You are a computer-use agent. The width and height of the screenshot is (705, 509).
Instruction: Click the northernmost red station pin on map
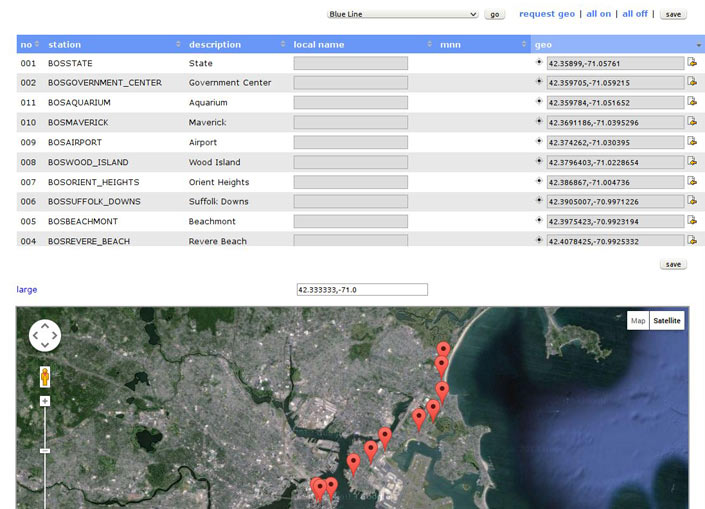pyautogui.click(x=443, y=351)
